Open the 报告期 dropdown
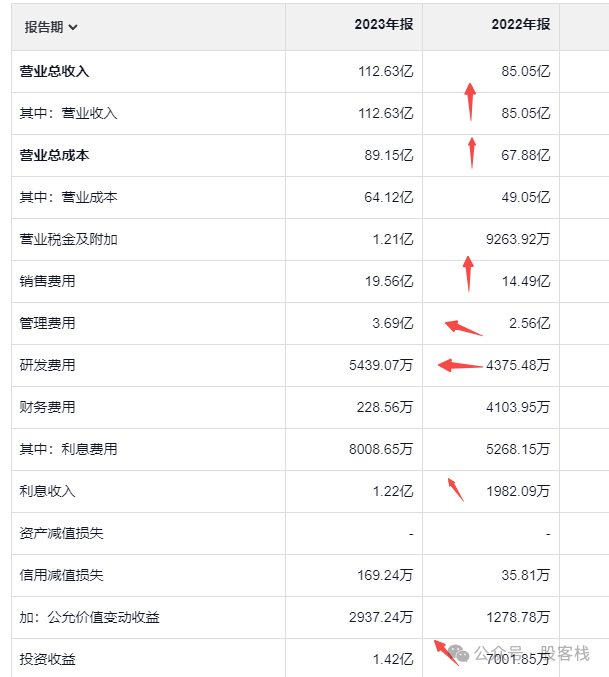Viewport: 609px width, 677px height. click(51, 27)
